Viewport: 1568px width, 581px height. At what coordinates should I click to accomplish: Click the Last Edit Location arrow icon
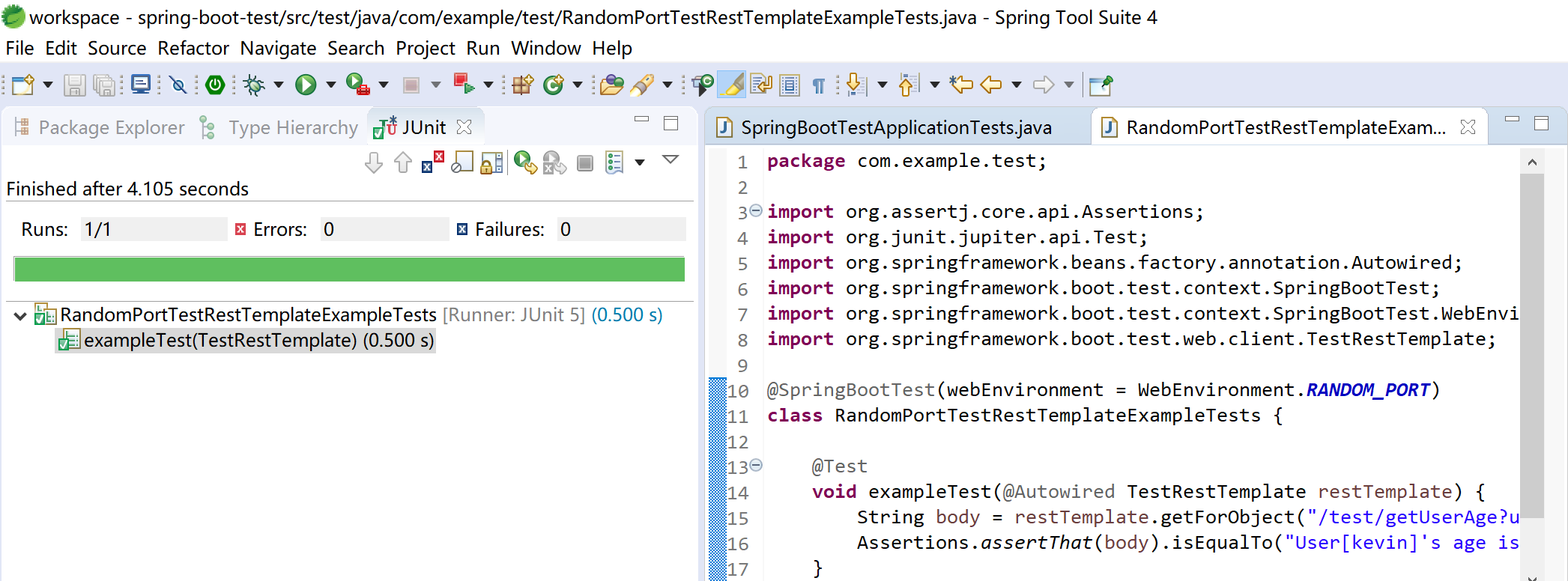(960, 85)
